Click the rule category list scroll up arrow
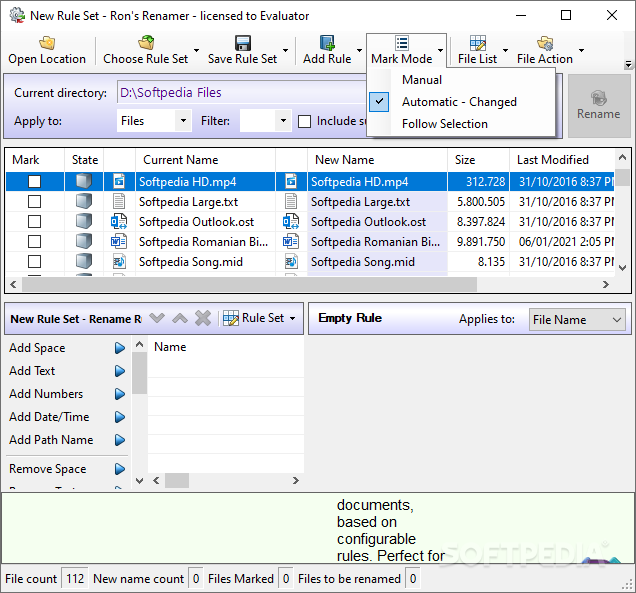Image resolution: width=636 pixels, height=593 pixels. coord(140,345)
